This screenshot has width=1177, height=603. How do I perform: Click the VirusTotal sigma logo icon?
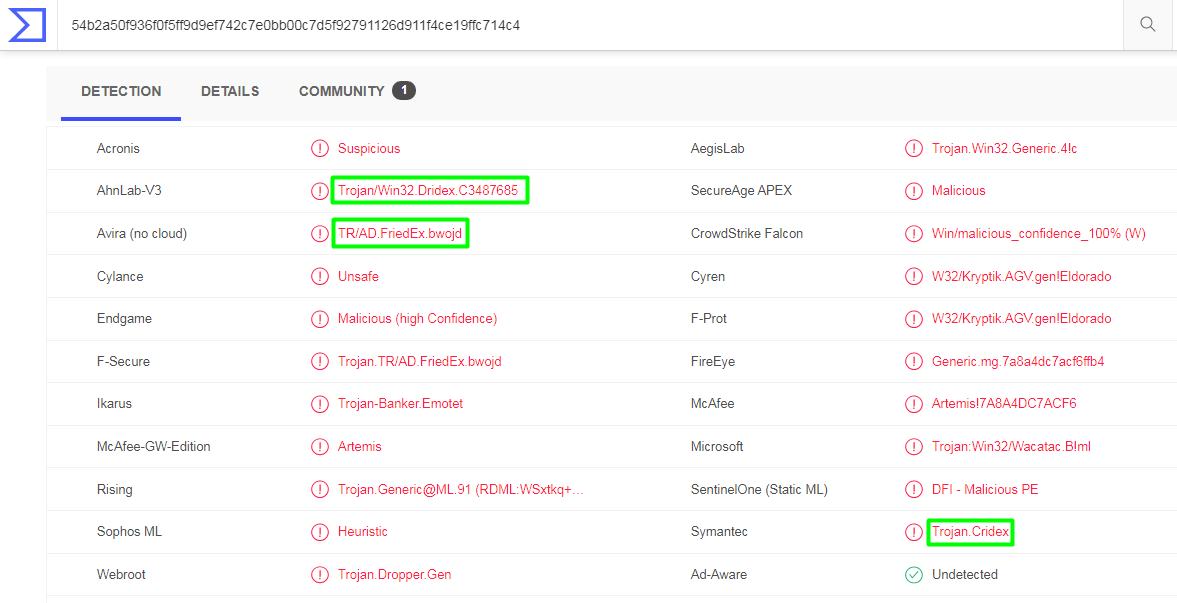click(x=28, y=24)
